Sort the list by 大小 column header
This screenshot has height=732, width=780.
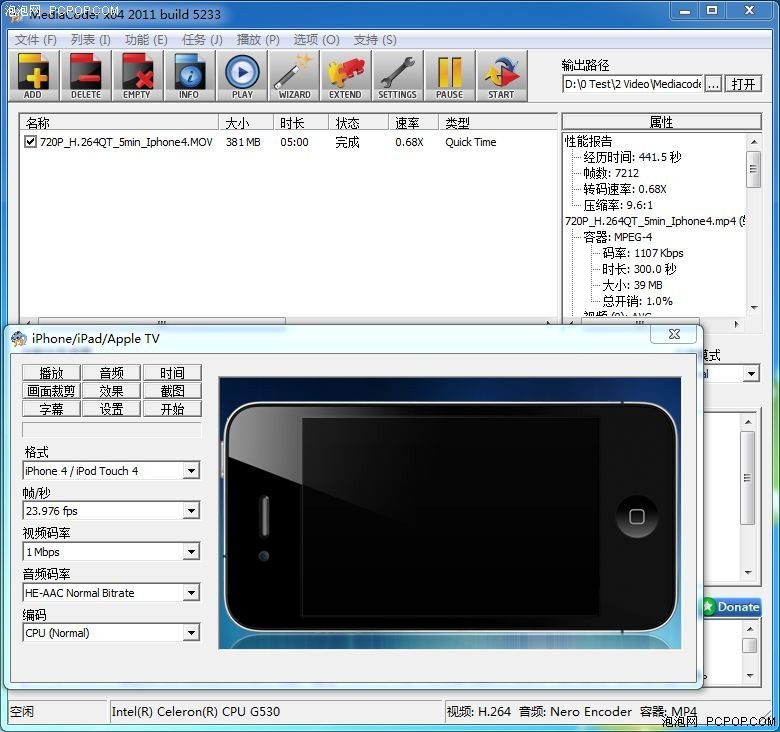coord(246,122)
